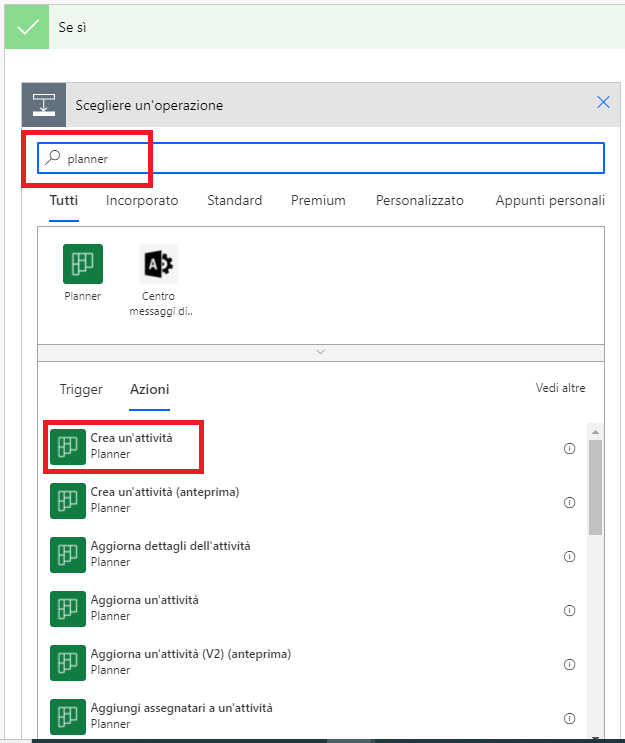Click the Centro messaggi di.. label

point(161,304)
